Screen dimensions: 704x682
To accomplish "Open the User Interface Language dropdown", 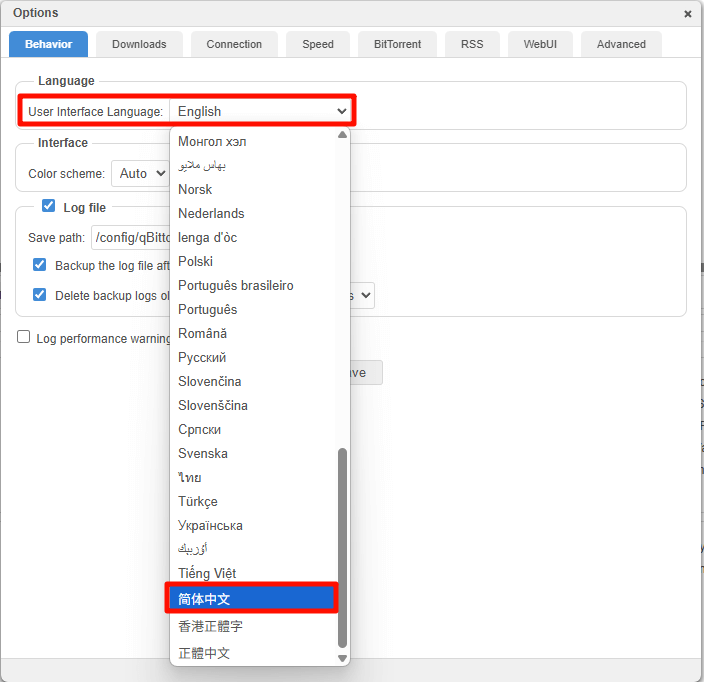I will coord(261,111).
